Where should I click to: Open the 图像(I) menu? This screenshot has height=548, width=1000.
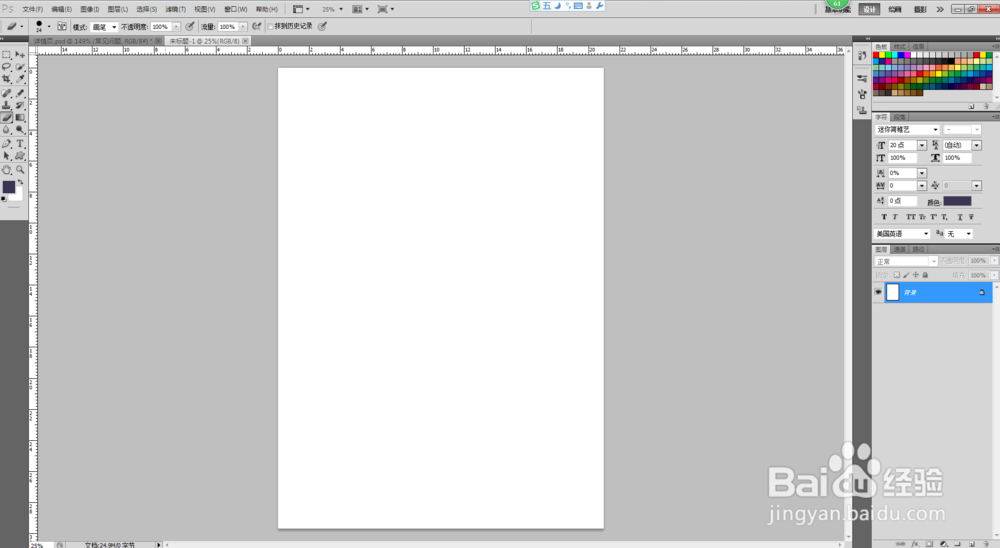89,9
